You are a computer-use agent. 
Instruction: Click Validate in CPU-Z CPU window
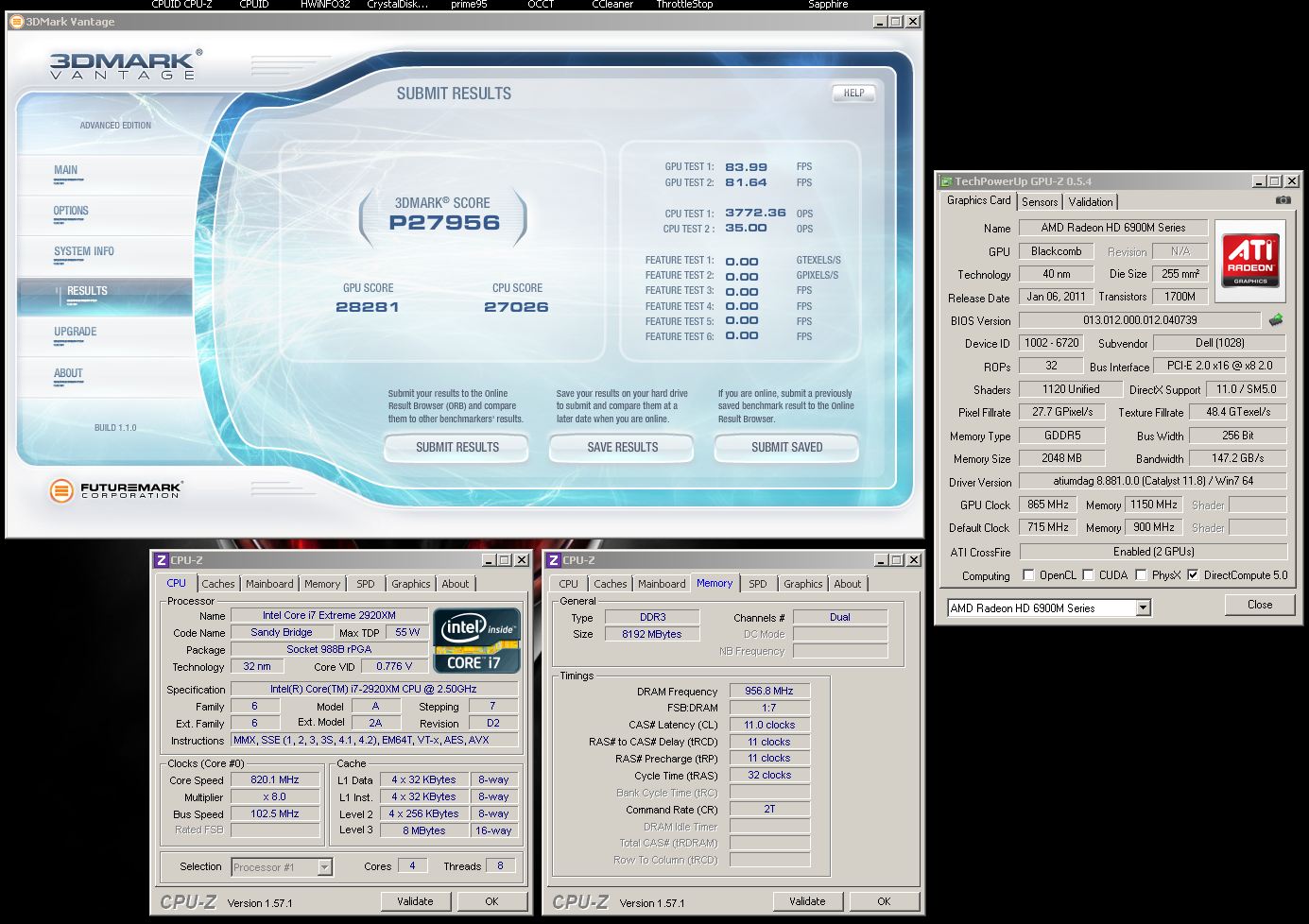pyautogui.click(x=415, y=901)
